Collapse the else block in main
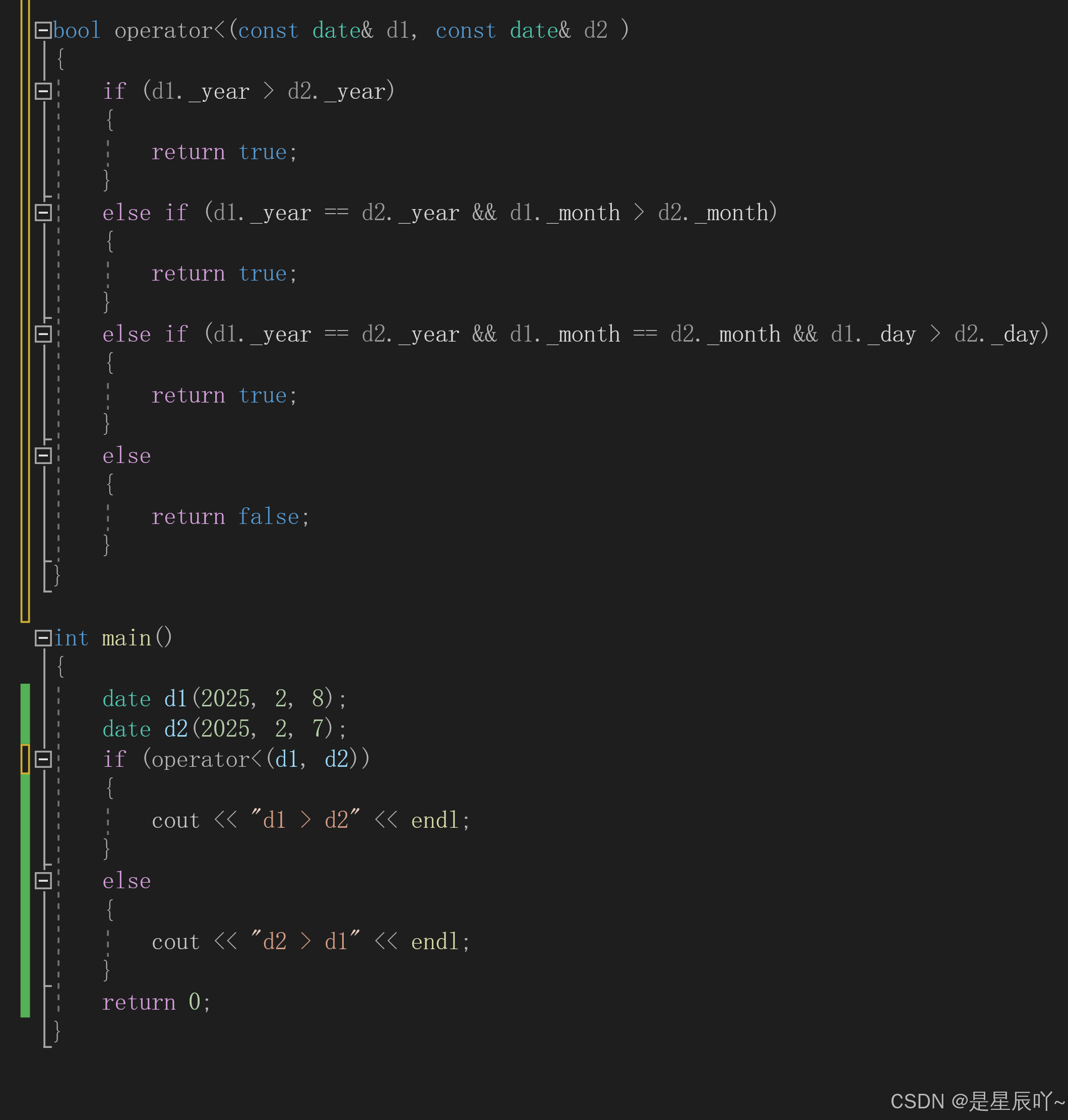The width and height of the screenshot is (1068, 1120). [x=43, y=881]
